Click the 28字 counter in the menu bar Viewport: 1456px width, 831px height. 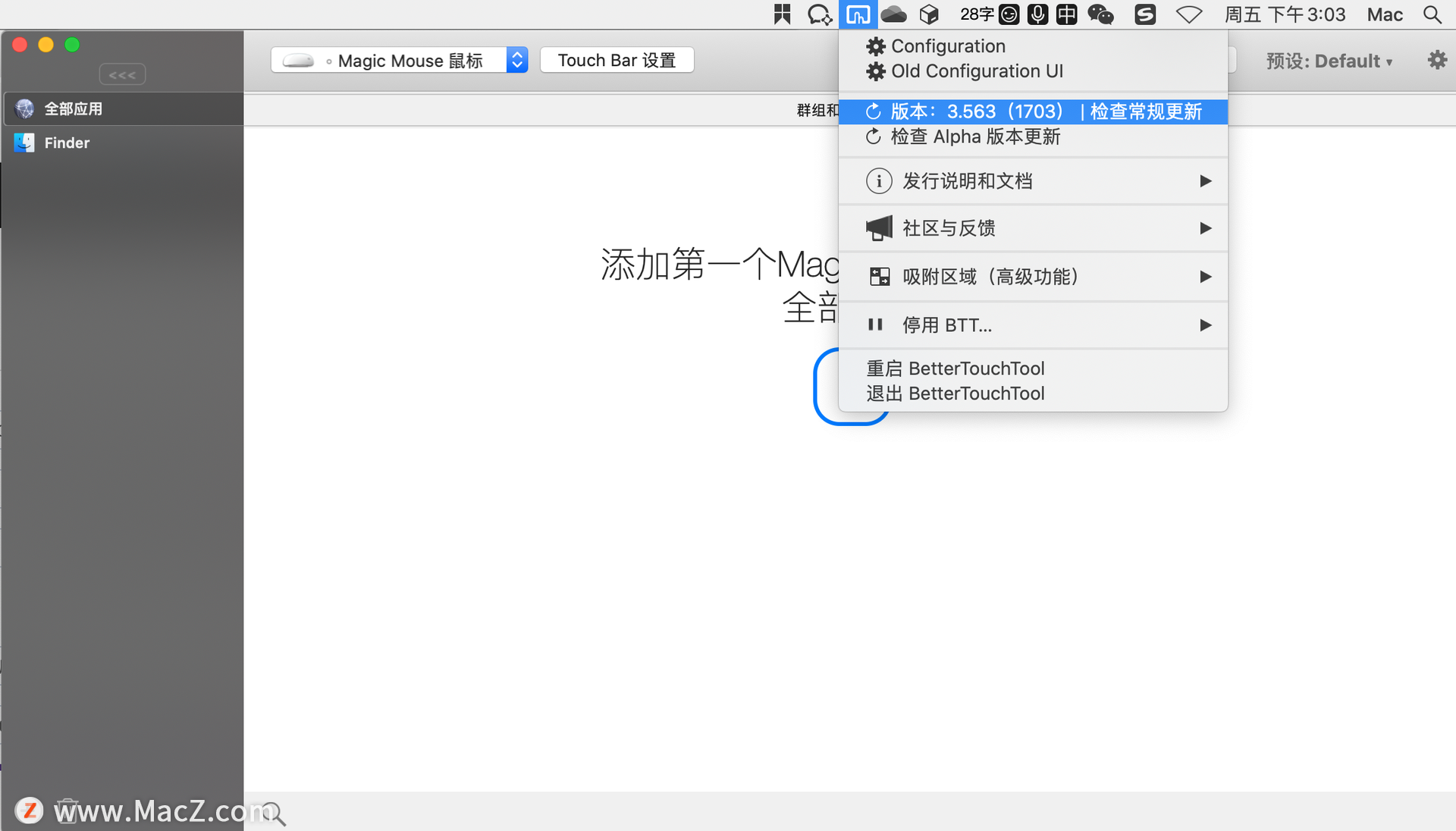[x=976, y=14]
